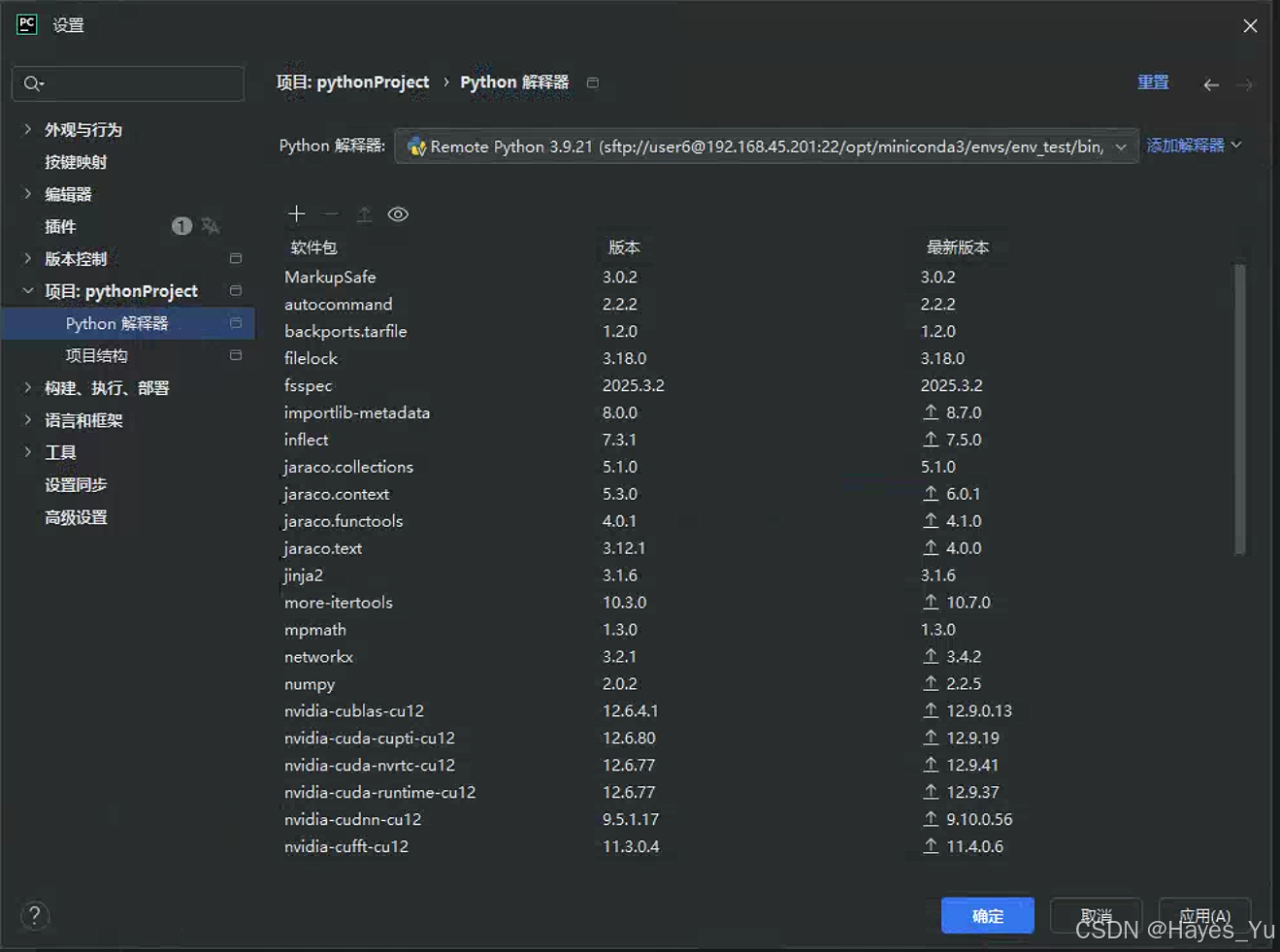Open the 添加解释器 dropdown link

click(1194, 146)
